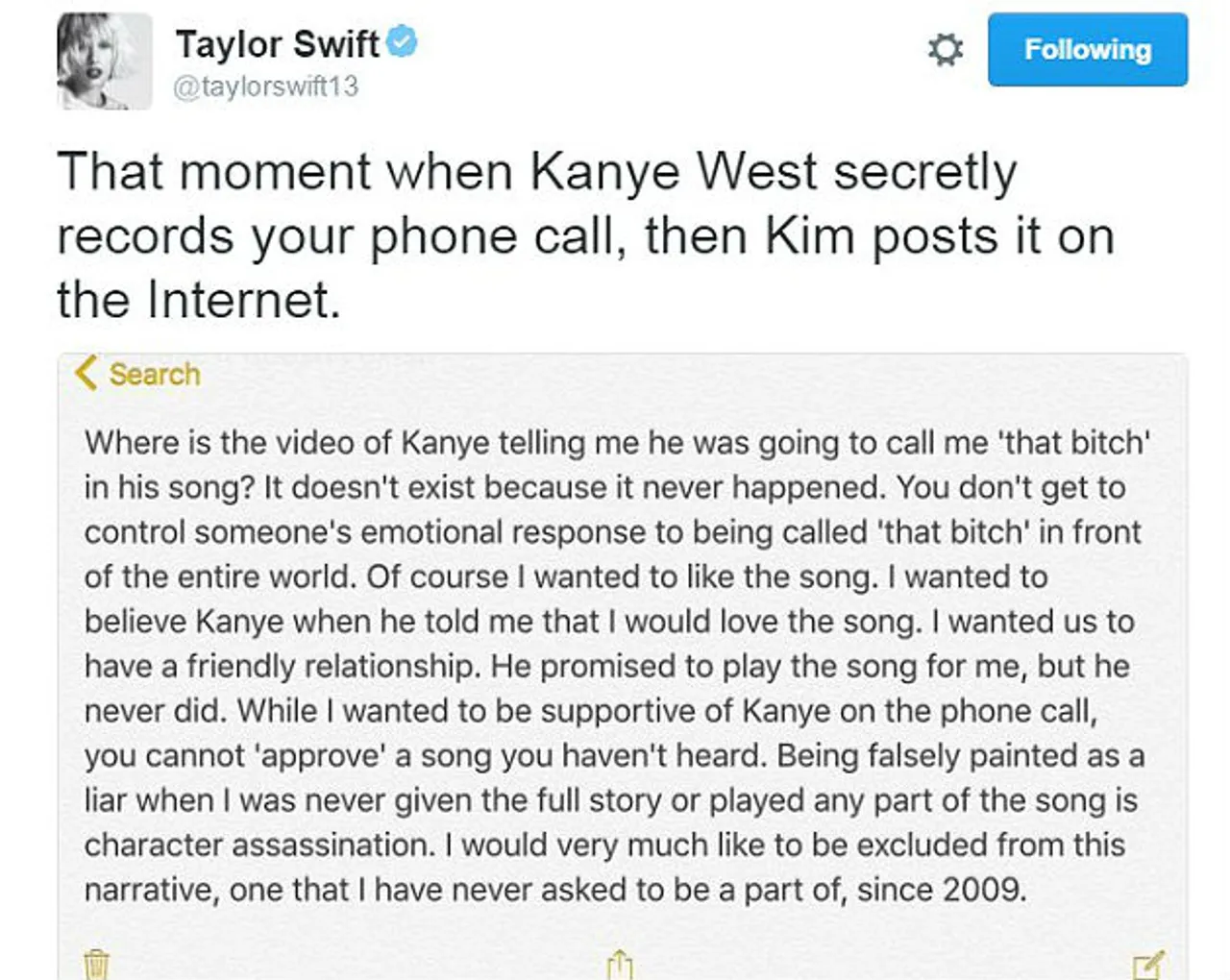Click the note's final line ending 'since 2009'

click(555, 890)
